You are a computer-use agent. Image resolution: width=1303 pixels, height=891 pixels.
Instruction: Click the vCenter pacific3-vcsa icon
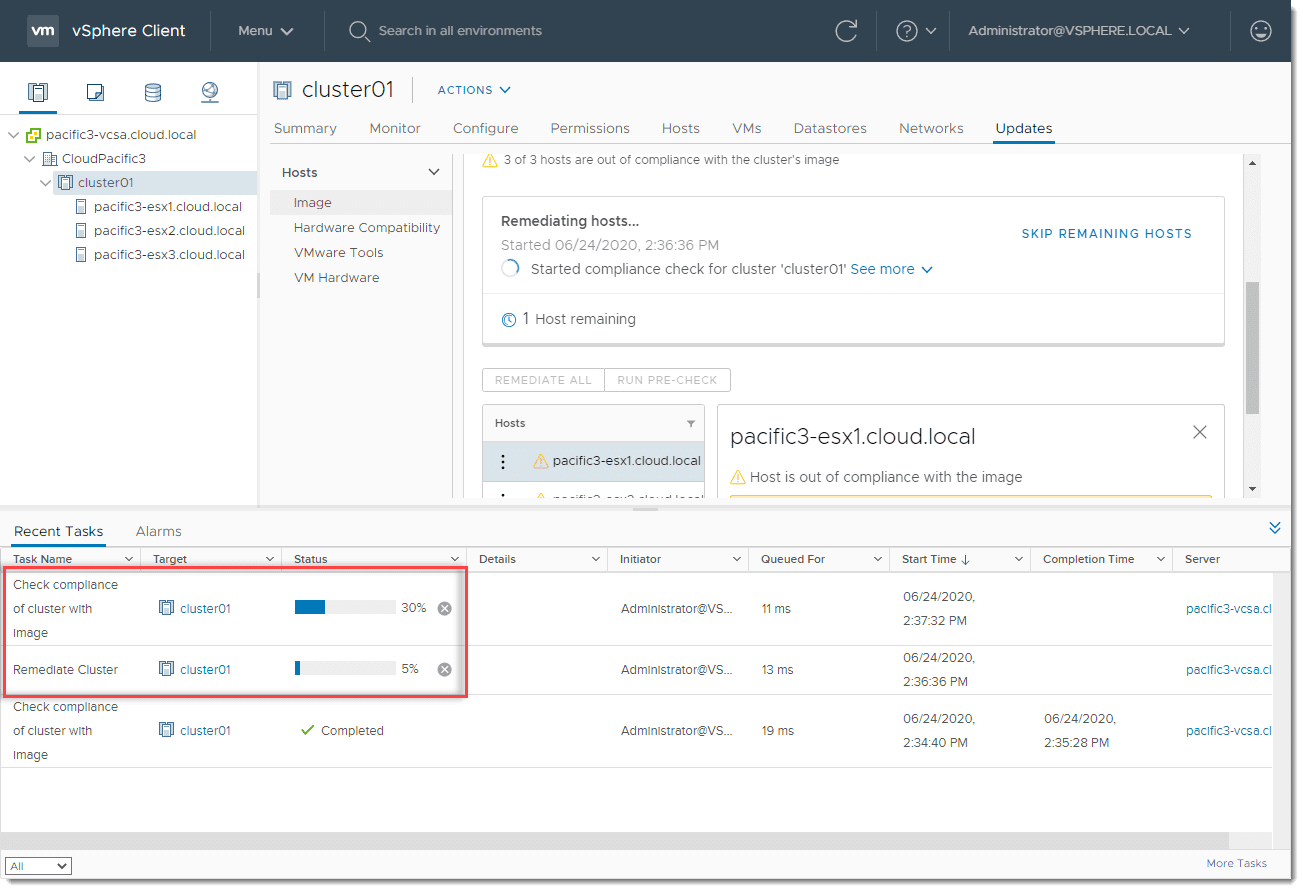[x=33, y=134]
